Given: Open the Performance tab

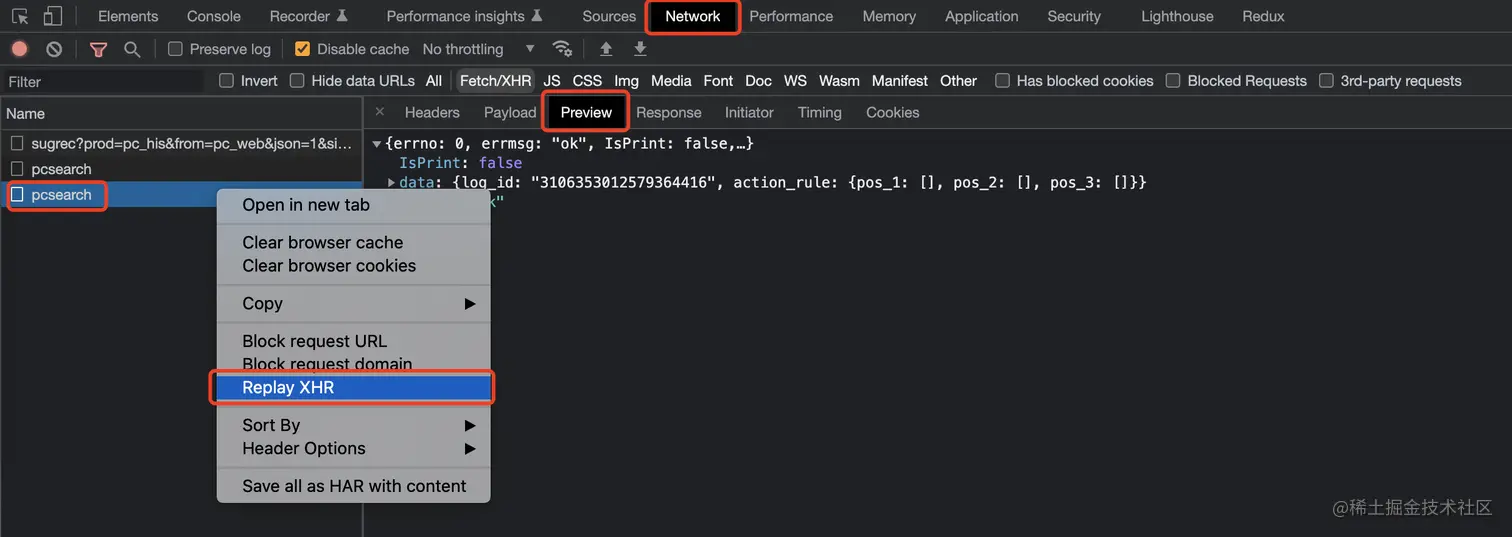Looking at the screenshot, I should pyautogui.click(x=791, y=16).
